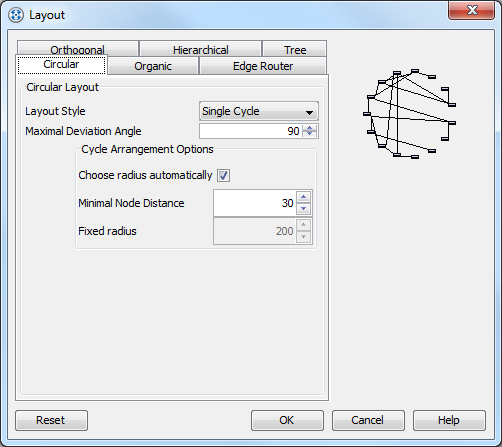Select the Tree tab
Viewport: 502px width, 447px height.
(x=295, y=49)
